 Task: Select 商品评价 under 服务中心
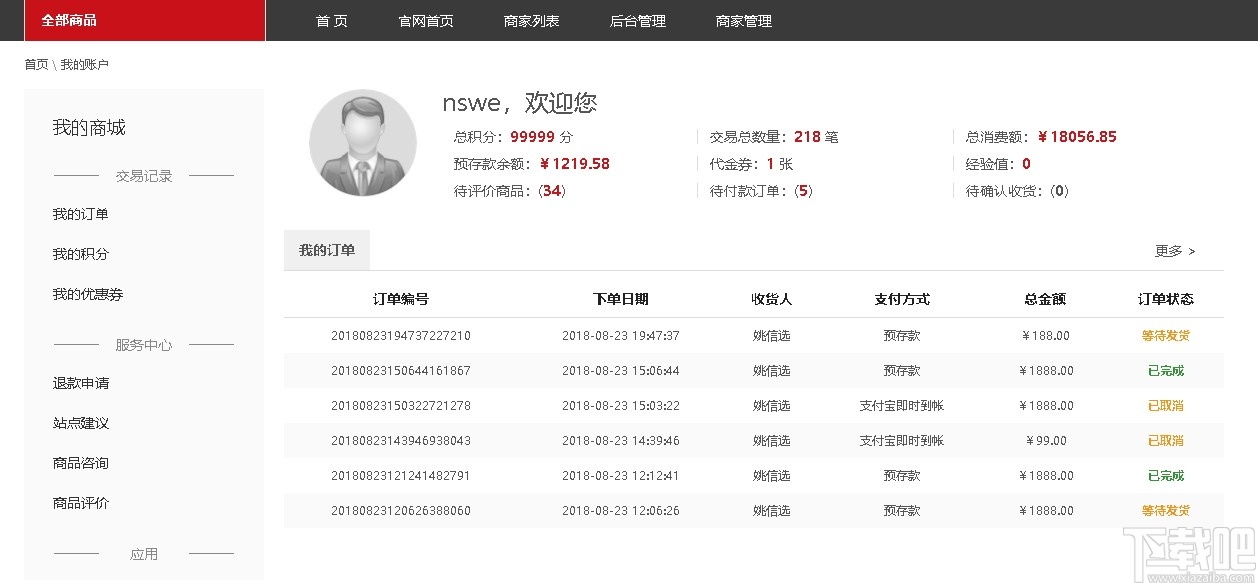[80, 502]
